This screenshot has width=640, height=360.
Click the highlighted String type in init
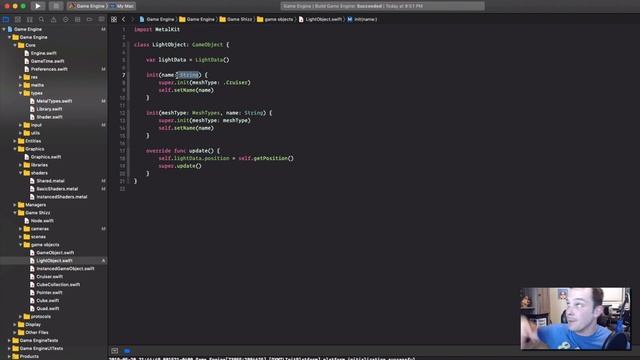coord(188,75)
